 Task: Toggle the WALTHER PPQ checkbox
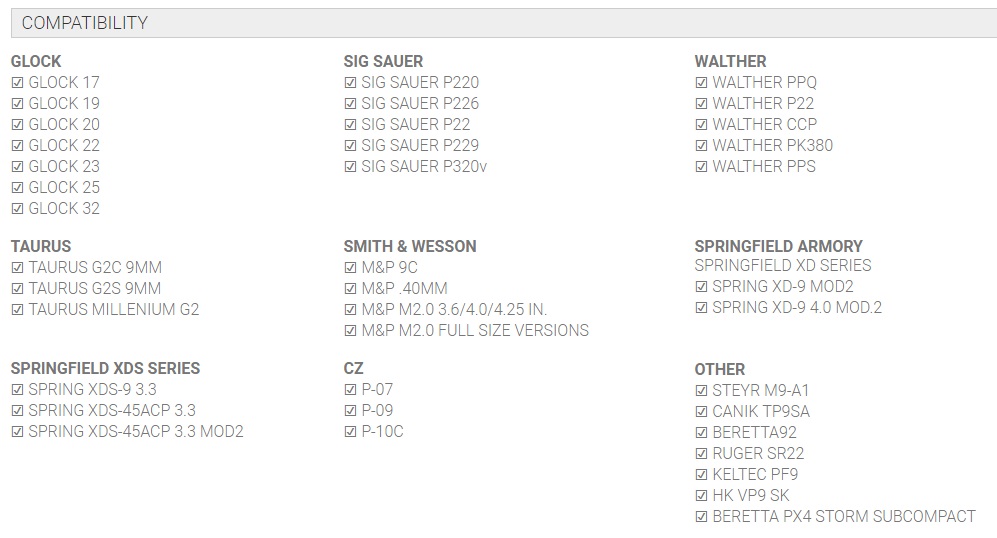click(701, 83)
